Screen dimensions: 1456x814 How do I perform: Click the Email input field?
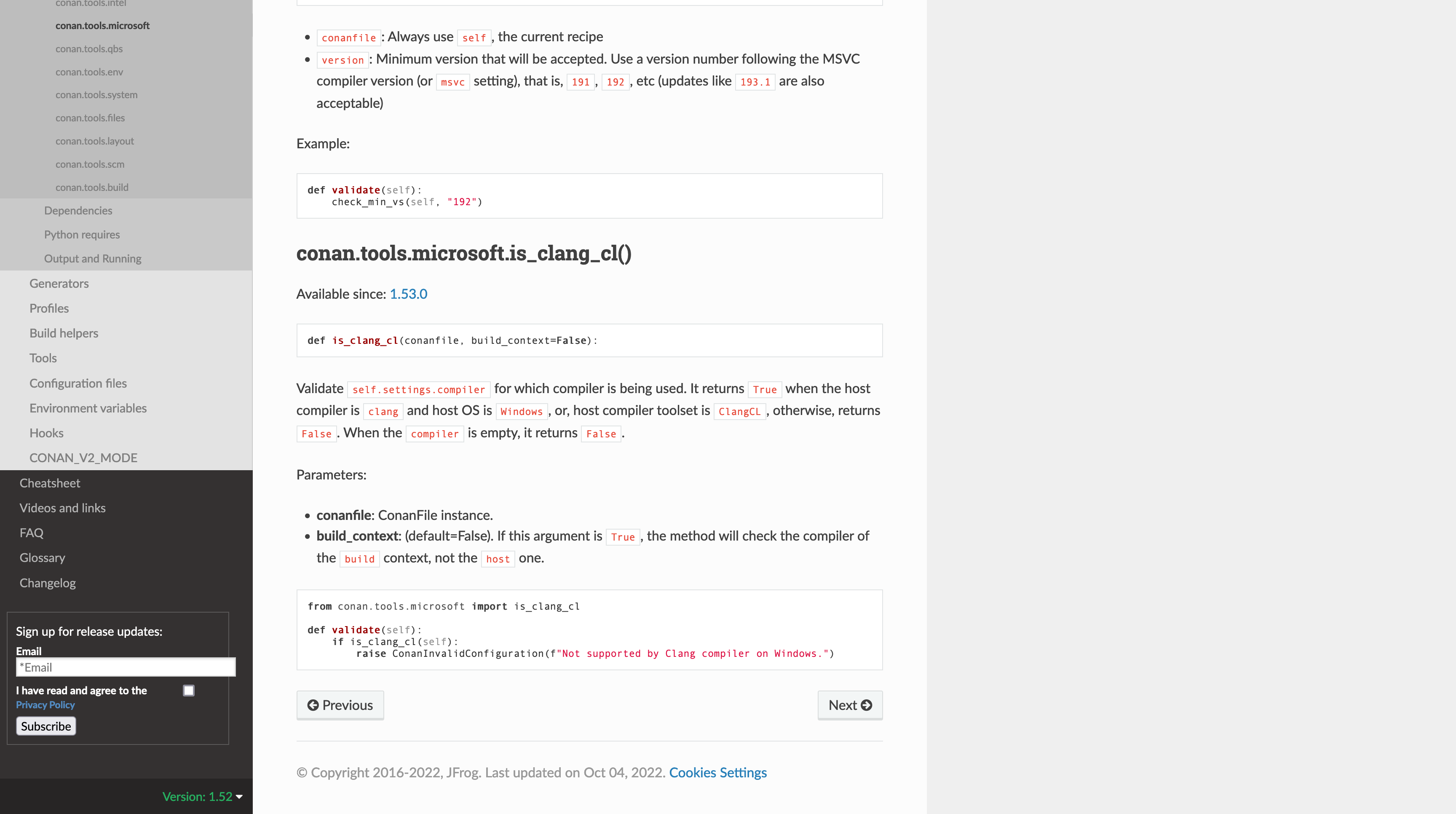click(126, 667)
